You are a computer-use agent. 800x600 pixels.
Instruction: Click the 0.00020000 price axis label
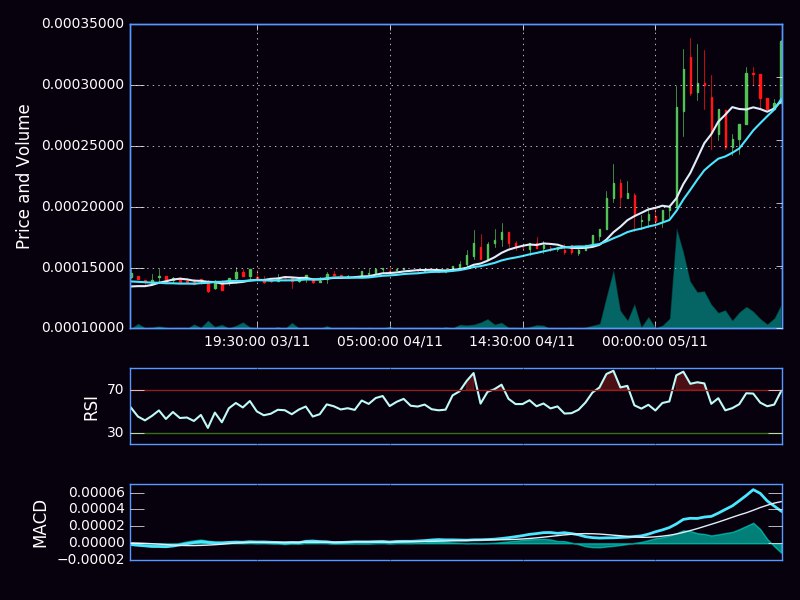click(x=83, y=207)
